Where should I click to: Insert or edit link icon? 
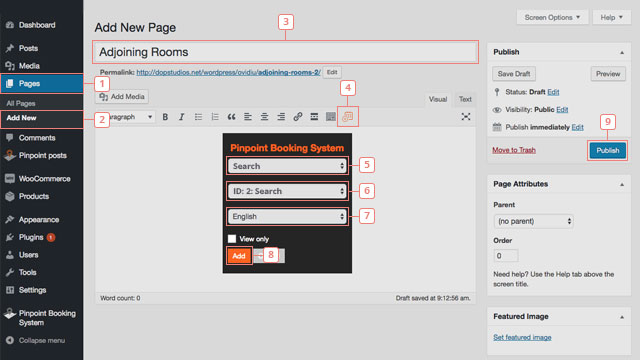tap(298, 117)
